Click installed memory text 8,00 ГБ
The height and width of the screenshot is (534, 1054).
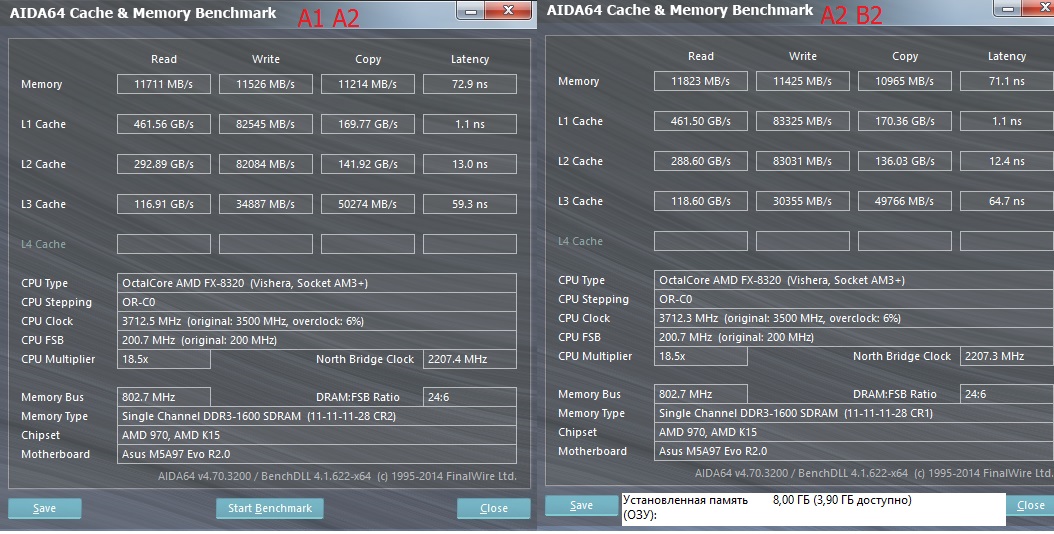coord(842,500)
